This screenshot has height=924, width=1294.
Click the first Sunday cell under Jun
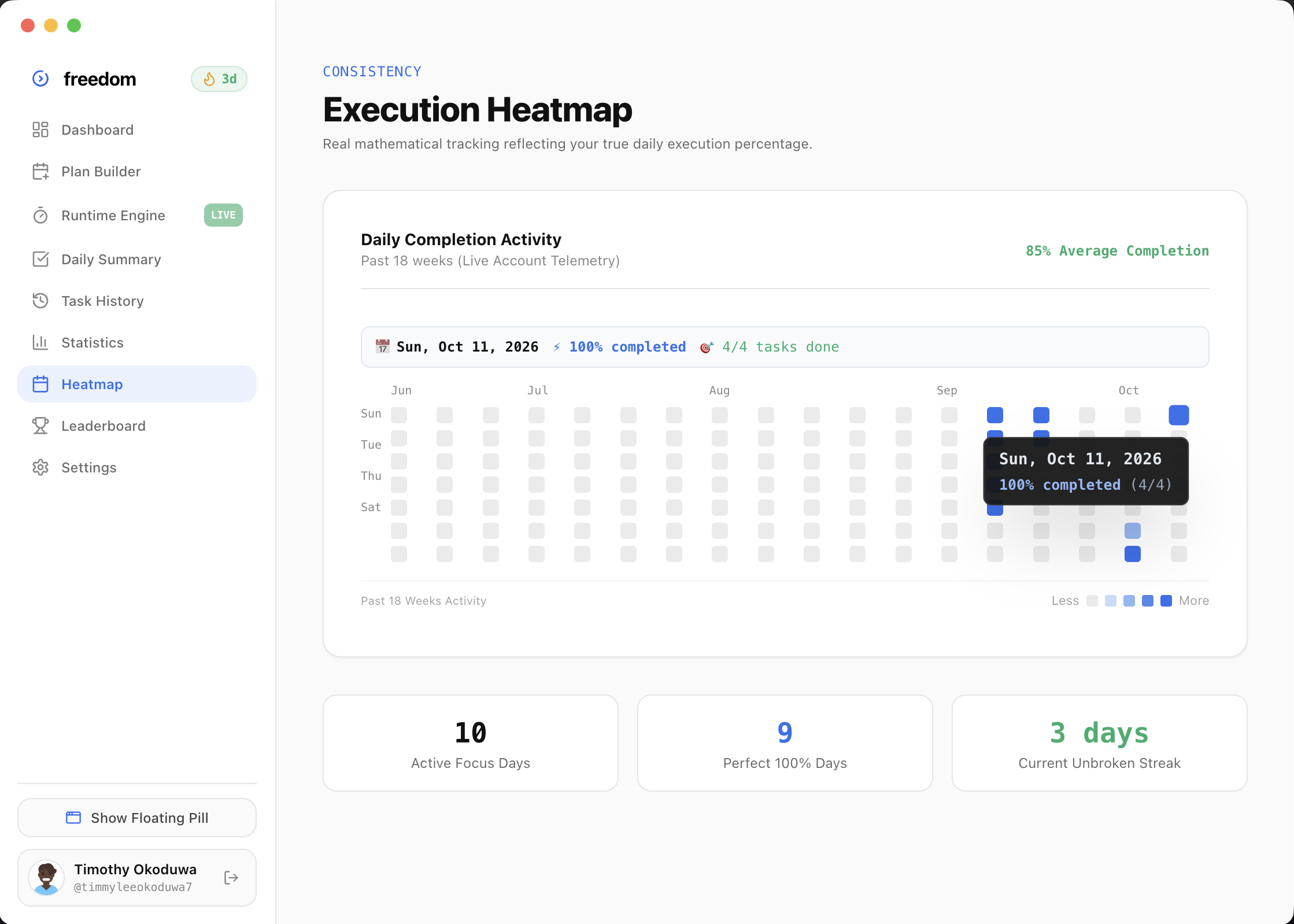(399, 415)
